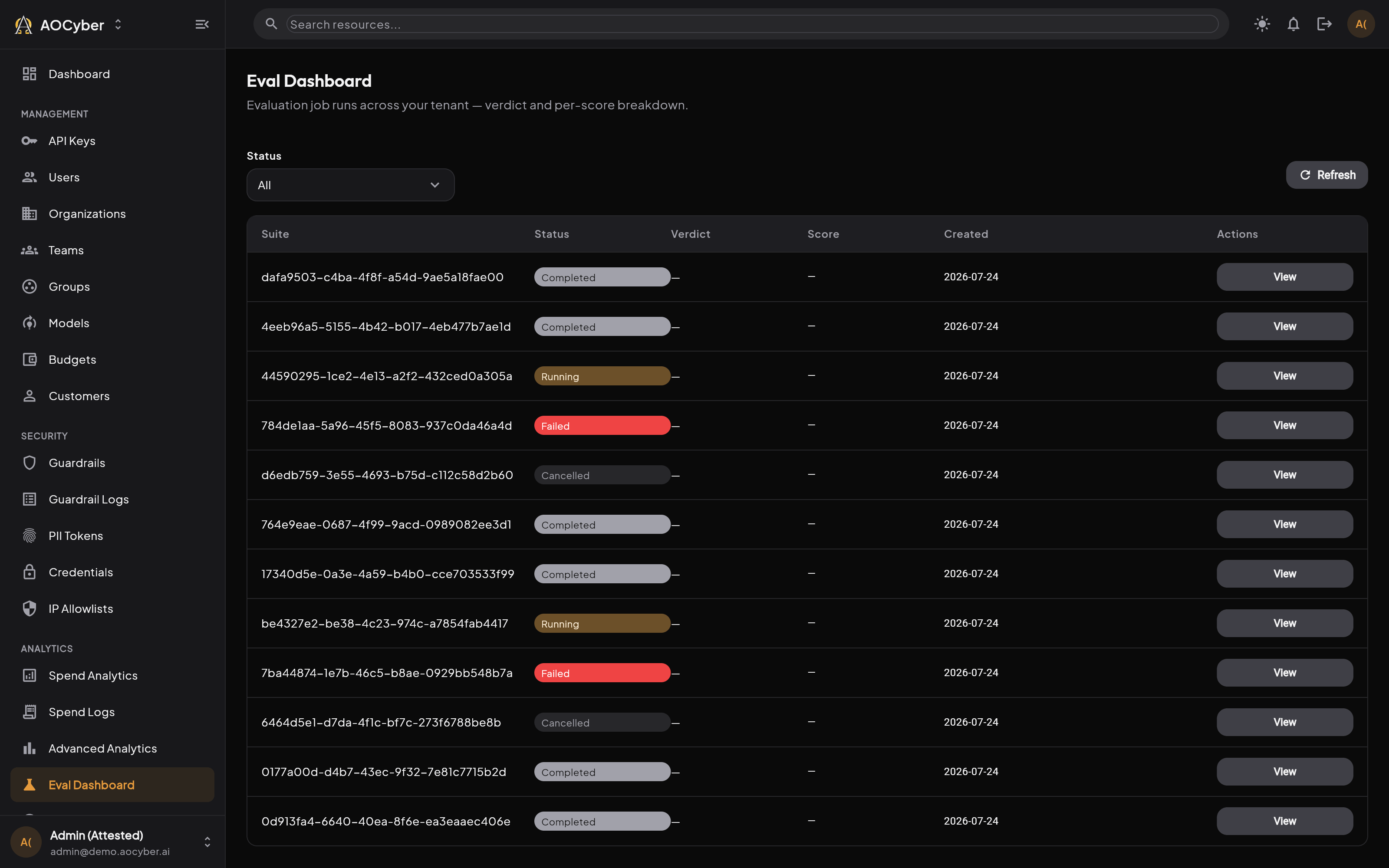This screenshot has width=1389, height=868.
Task: Open Teams in sidebar
Action: (x=112, y=250)
